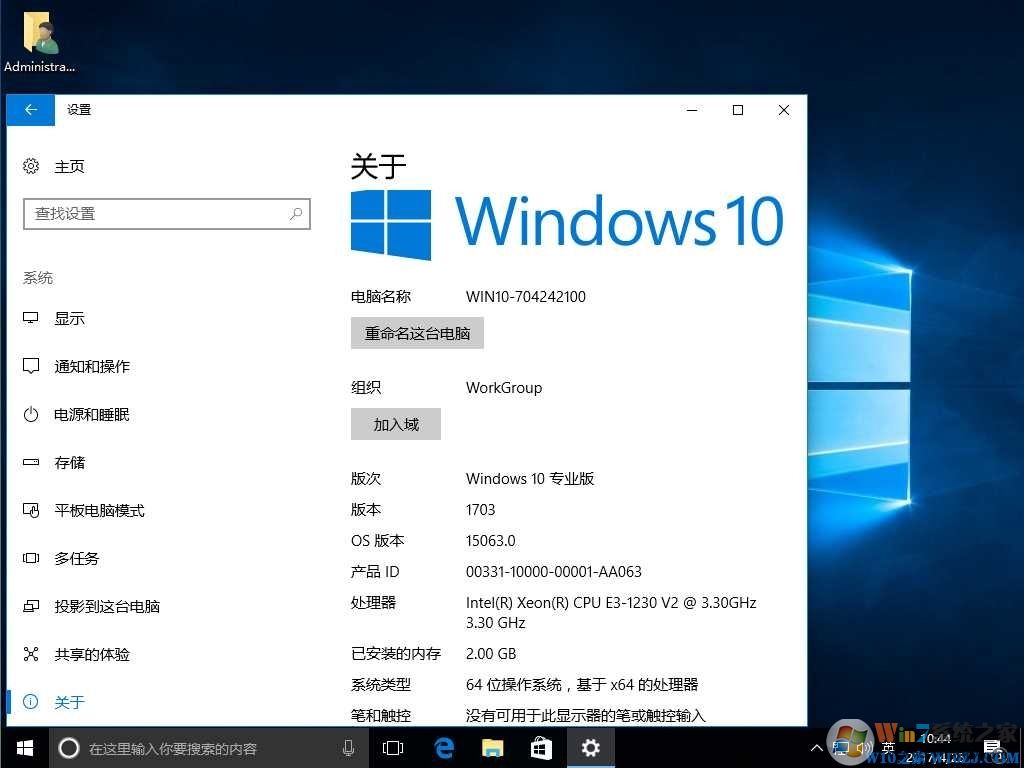Screen dimensions: 1024x768
Task: Select the Power and sleep icon
Action: click(x=31, y=414)
